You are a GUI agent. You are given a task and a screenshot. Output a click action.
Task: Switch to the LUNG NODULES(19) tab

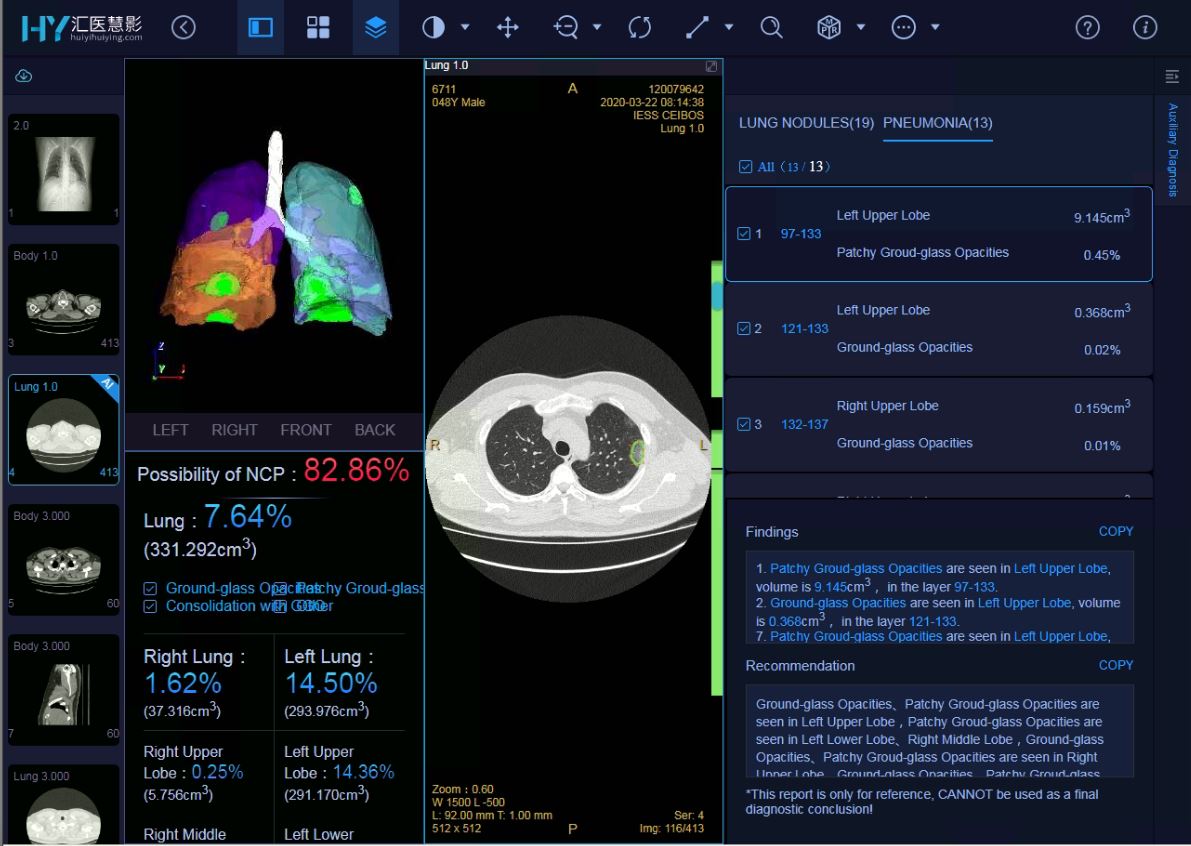point(806,122)
